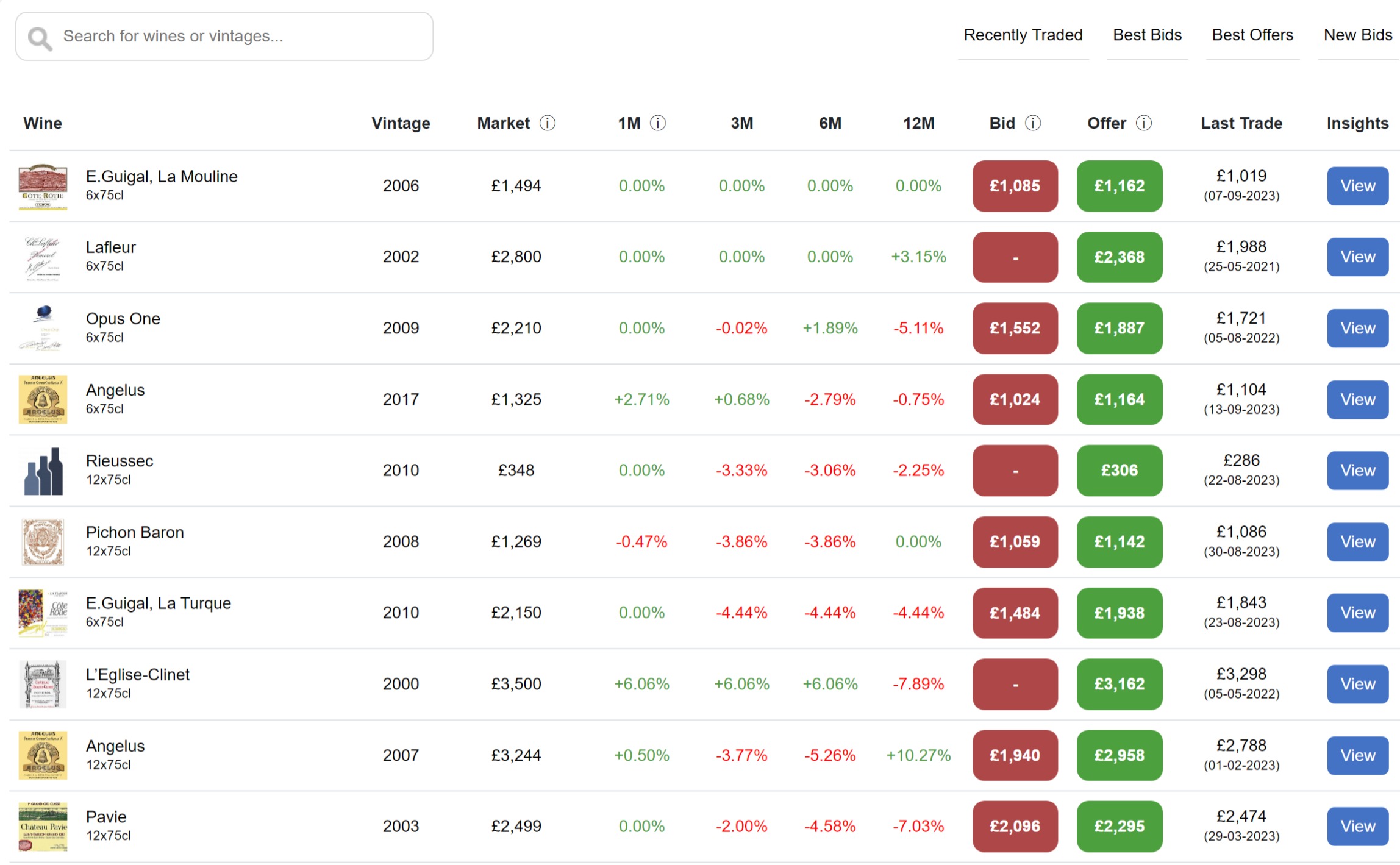View insights for Angelus 2017

pos(1357,400)
